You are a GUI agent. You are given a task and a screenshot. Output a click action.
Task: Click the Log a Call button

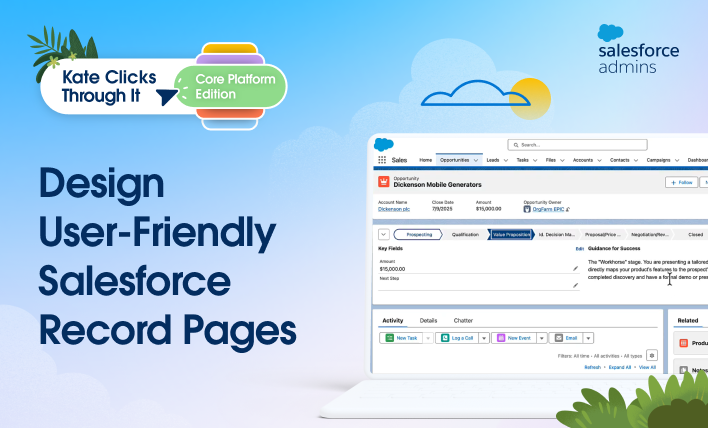click(457, 338)
